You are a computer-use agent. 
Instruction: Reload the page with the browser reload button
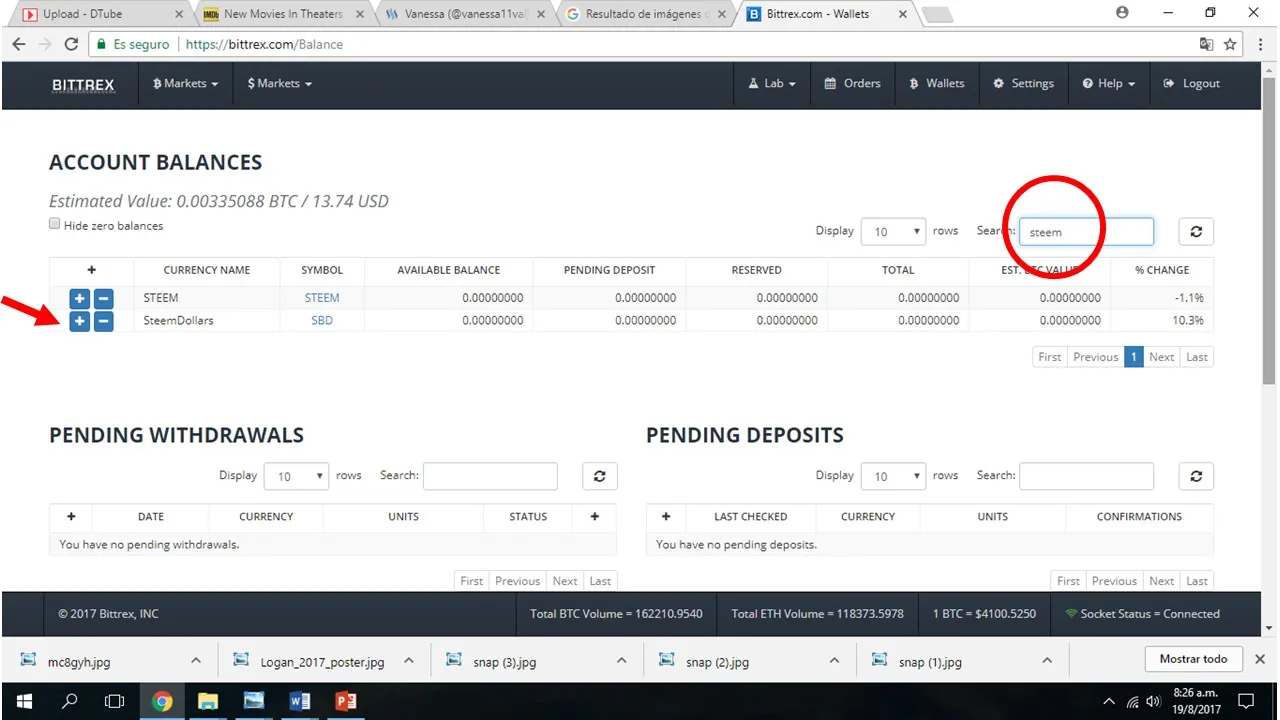71,44
